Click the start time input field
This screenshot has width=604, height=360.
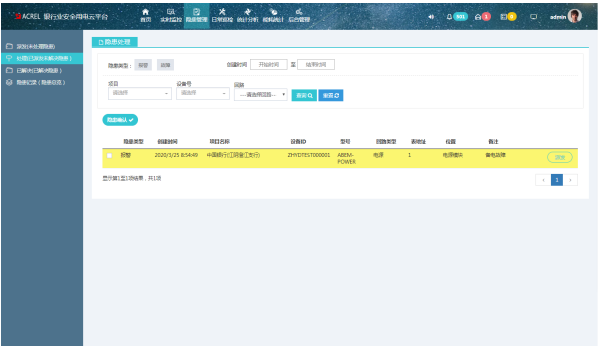pyautogui.click(x=268, y=64)
